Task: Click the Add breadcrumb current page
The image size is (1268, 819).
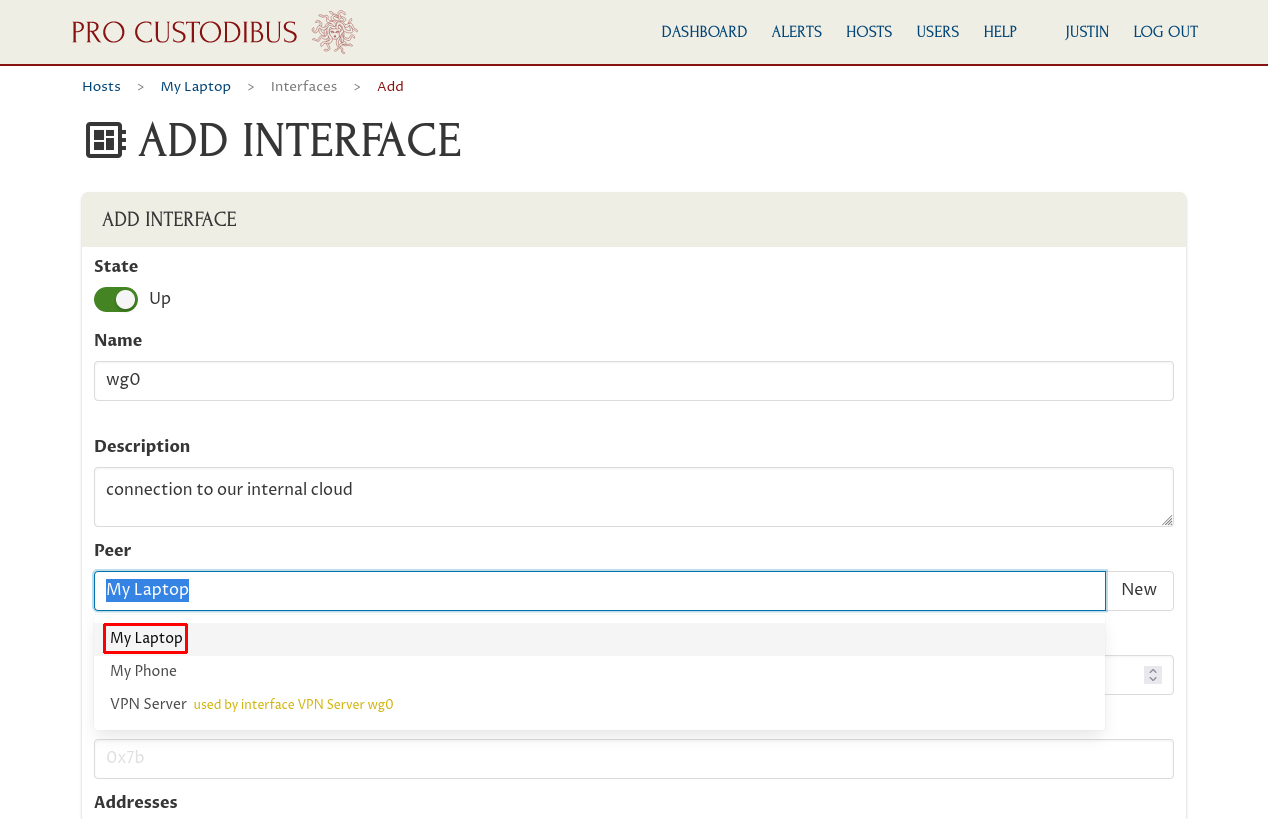Action: point(390,87)
